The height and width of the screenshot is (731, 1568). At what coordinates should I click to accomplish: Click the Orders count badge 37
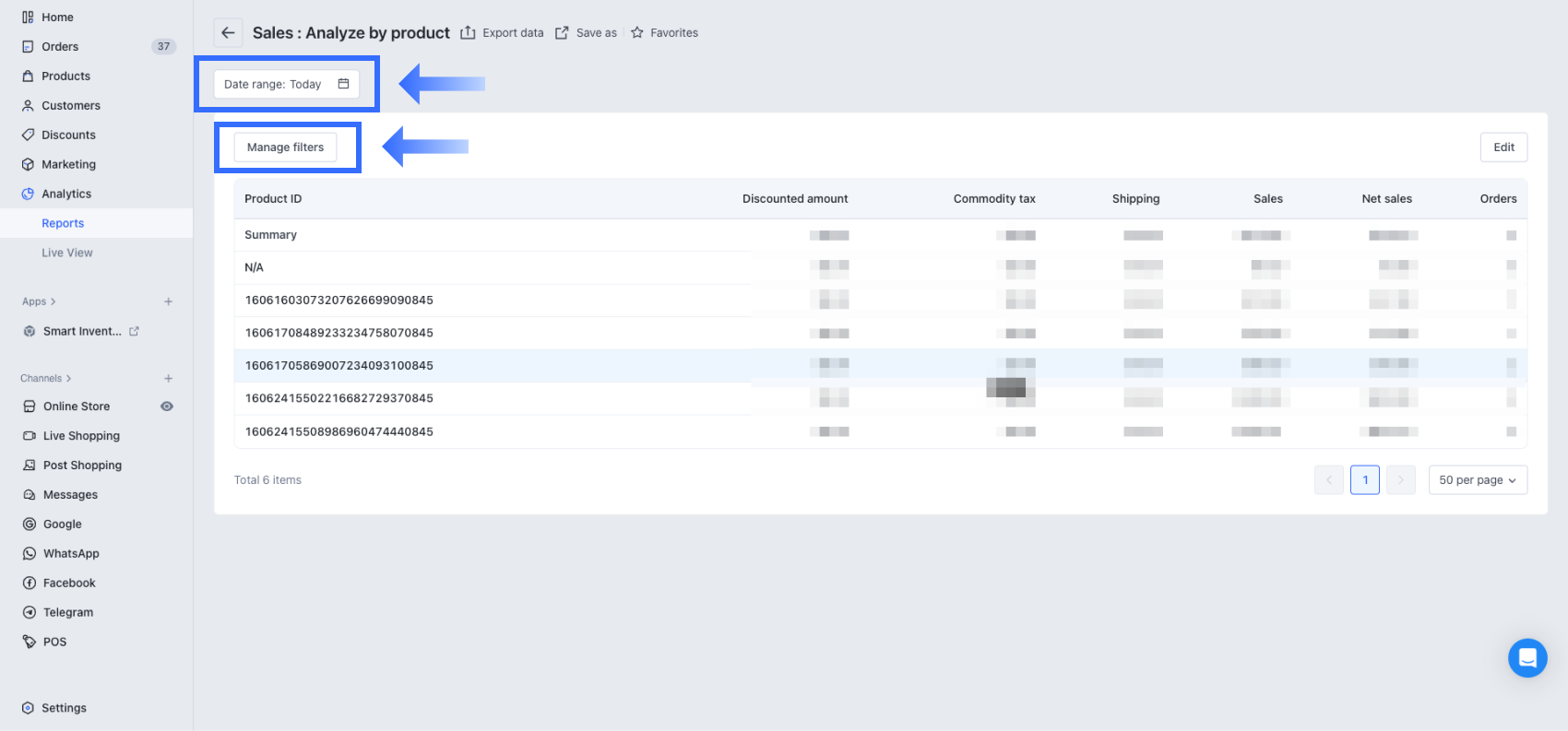163,46
